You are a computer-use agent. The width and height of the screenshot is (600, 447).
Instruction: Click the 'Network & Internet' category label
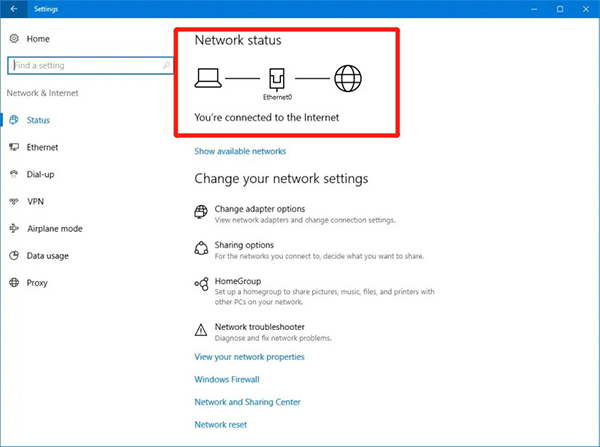point(42,93)
